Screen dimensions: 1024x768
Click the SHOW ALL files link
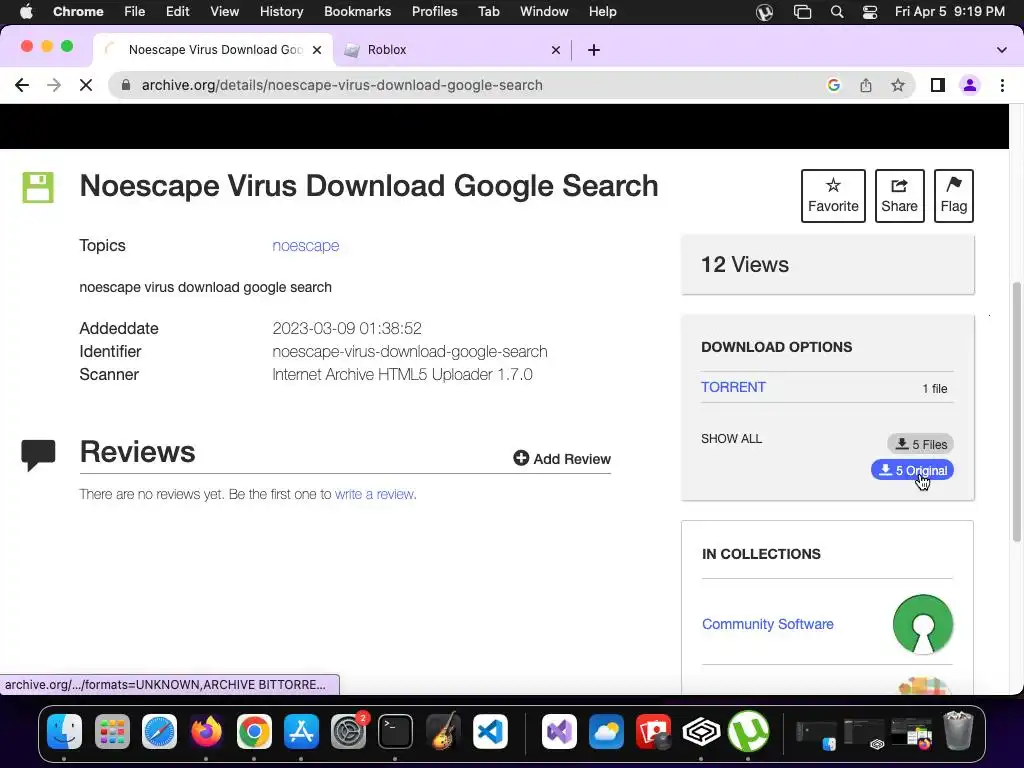coord(731,439)
